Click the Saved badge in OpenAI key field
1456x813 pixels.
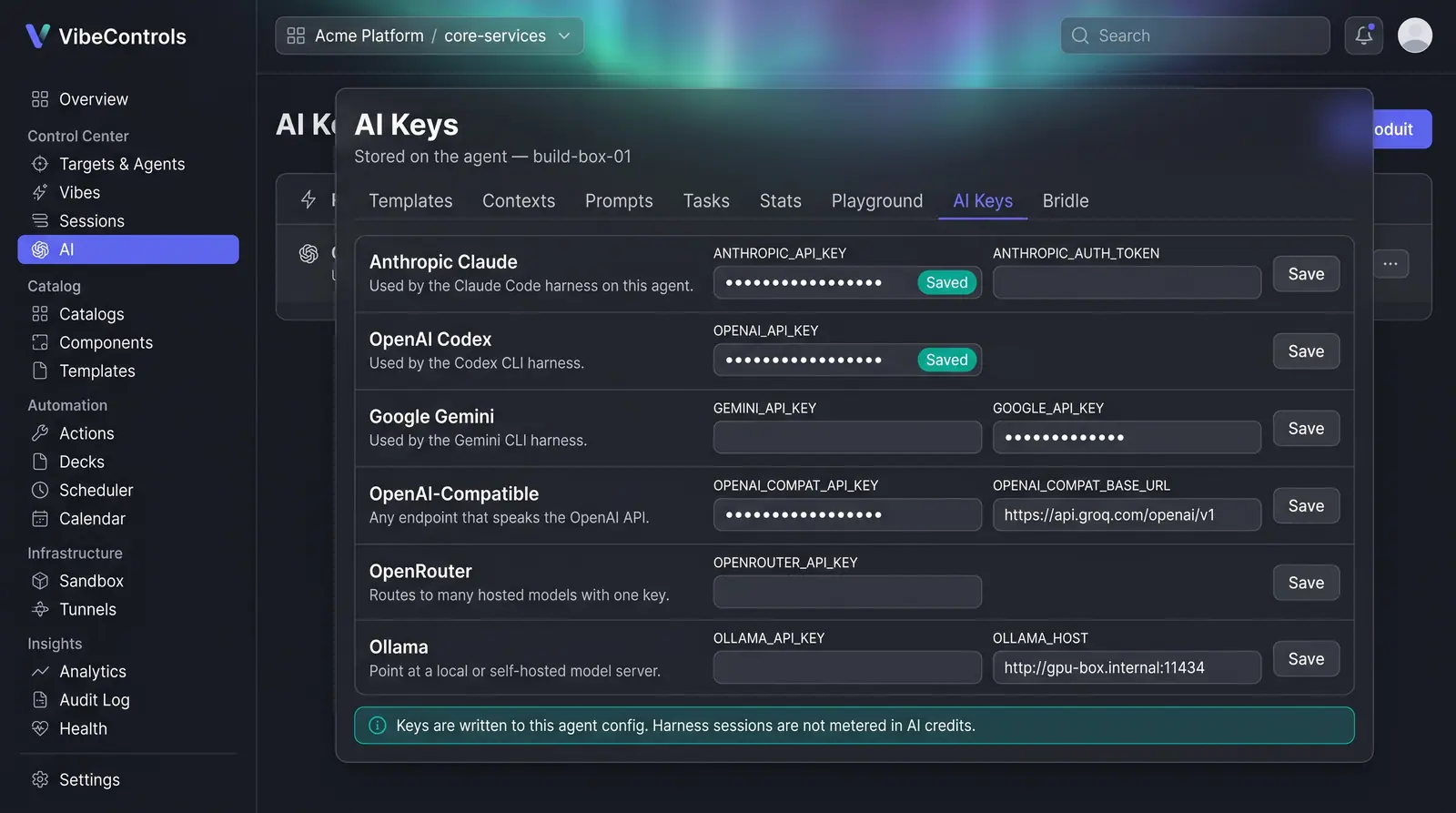946,360
